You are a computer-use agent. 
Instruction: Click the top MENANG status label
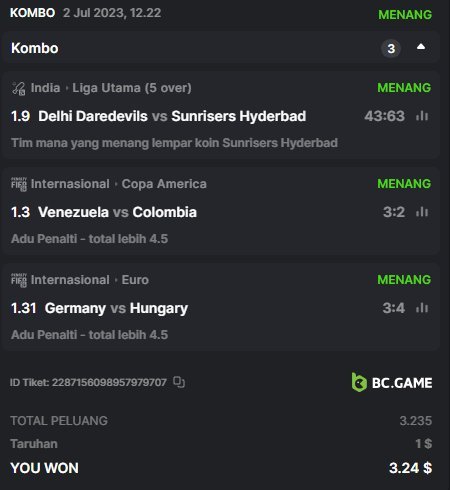405,15
